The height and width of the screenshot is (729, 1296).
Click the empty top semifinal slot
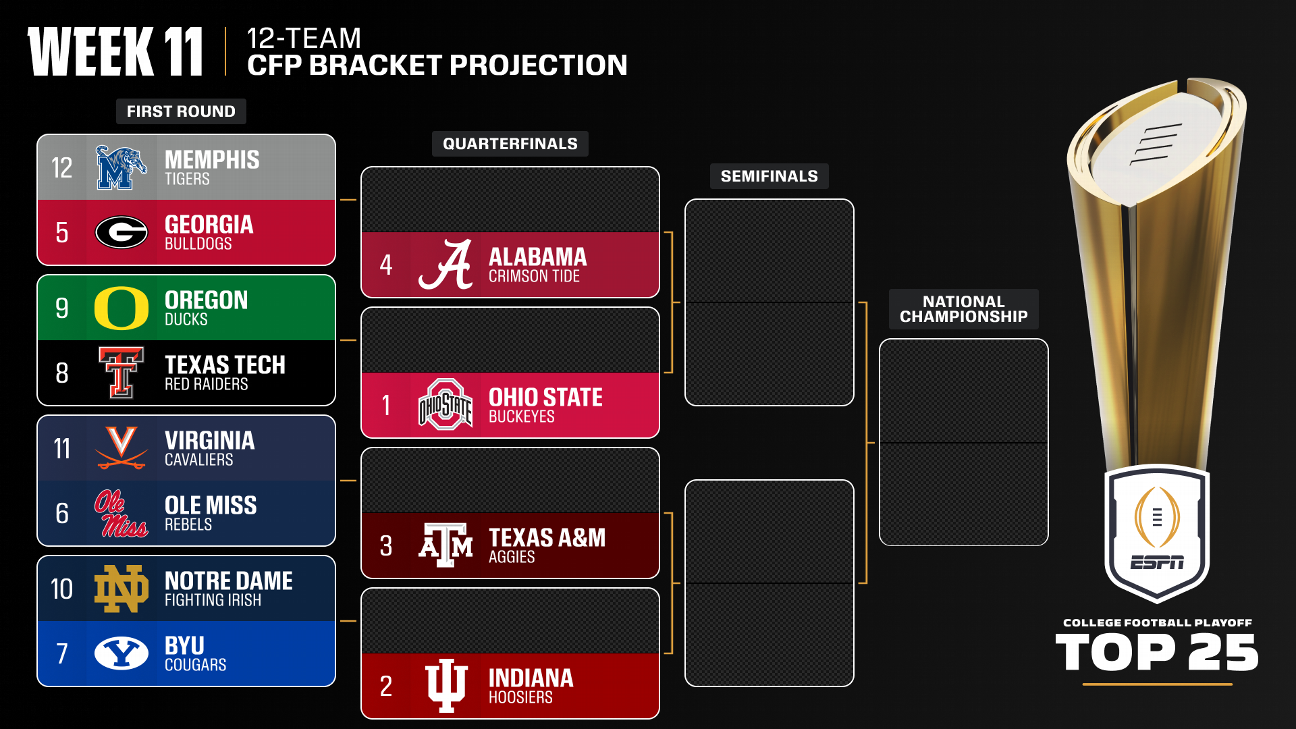pos(769,251)
